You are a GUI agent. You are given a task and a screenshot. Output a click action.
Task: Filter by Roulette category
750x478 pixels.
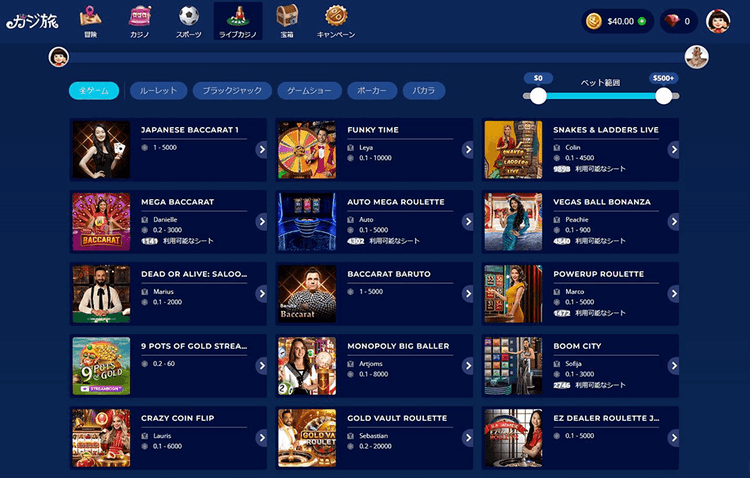[158, 90]
